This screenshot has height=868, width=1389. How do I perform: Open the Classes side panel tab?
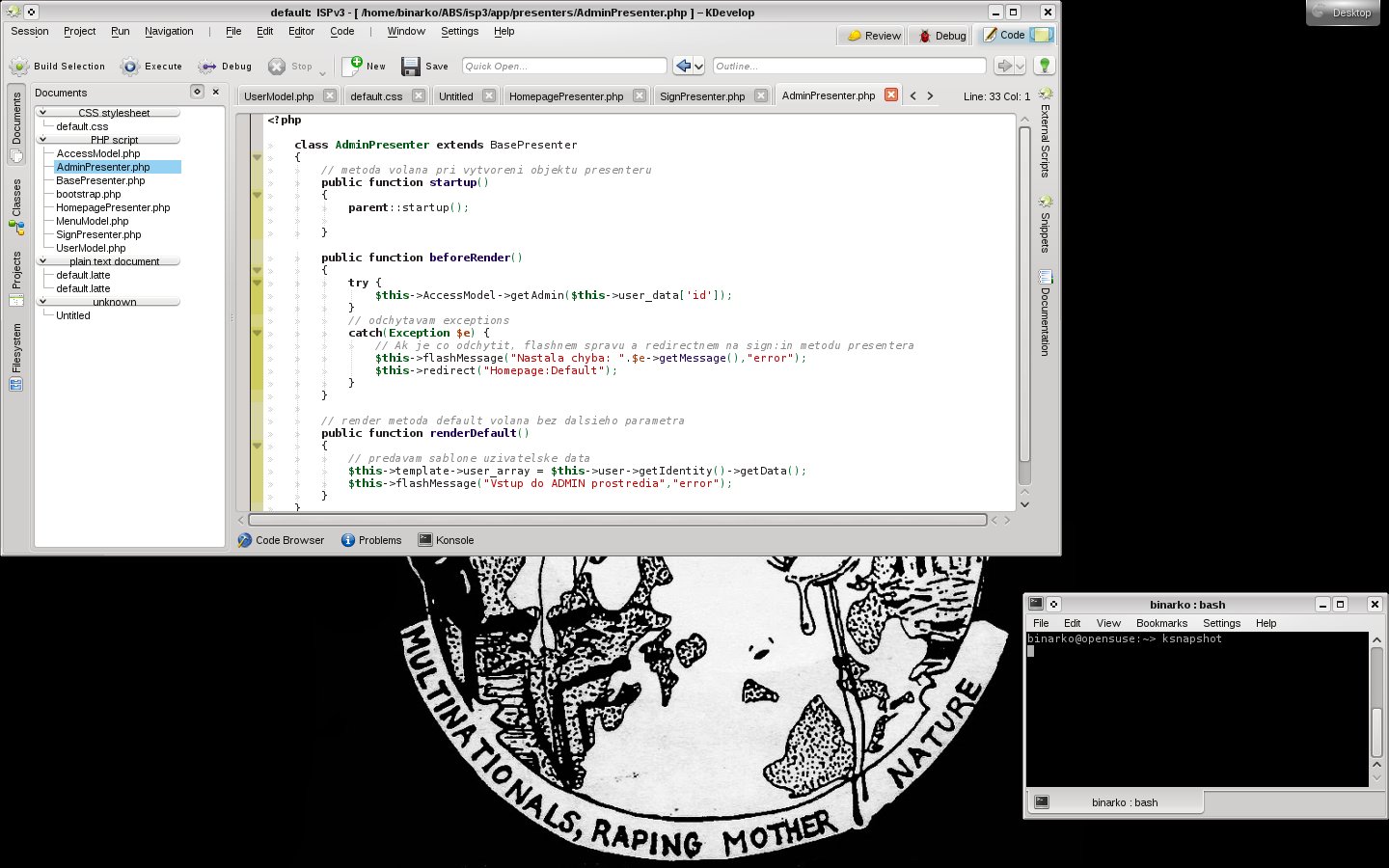(16, 206)
